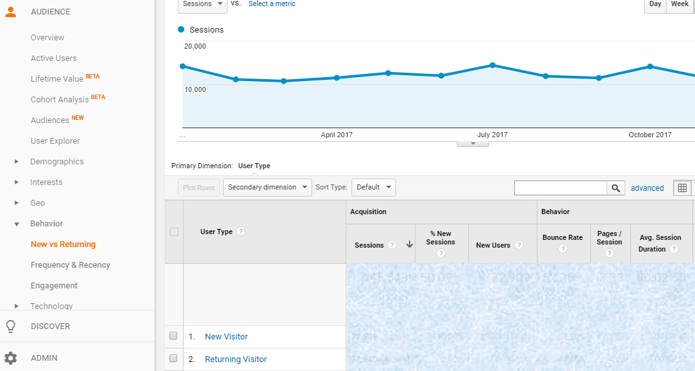Screen dimensions: 695x371
Task: Click the October 2017 chart data point
Action: click(x=650, y=66)
